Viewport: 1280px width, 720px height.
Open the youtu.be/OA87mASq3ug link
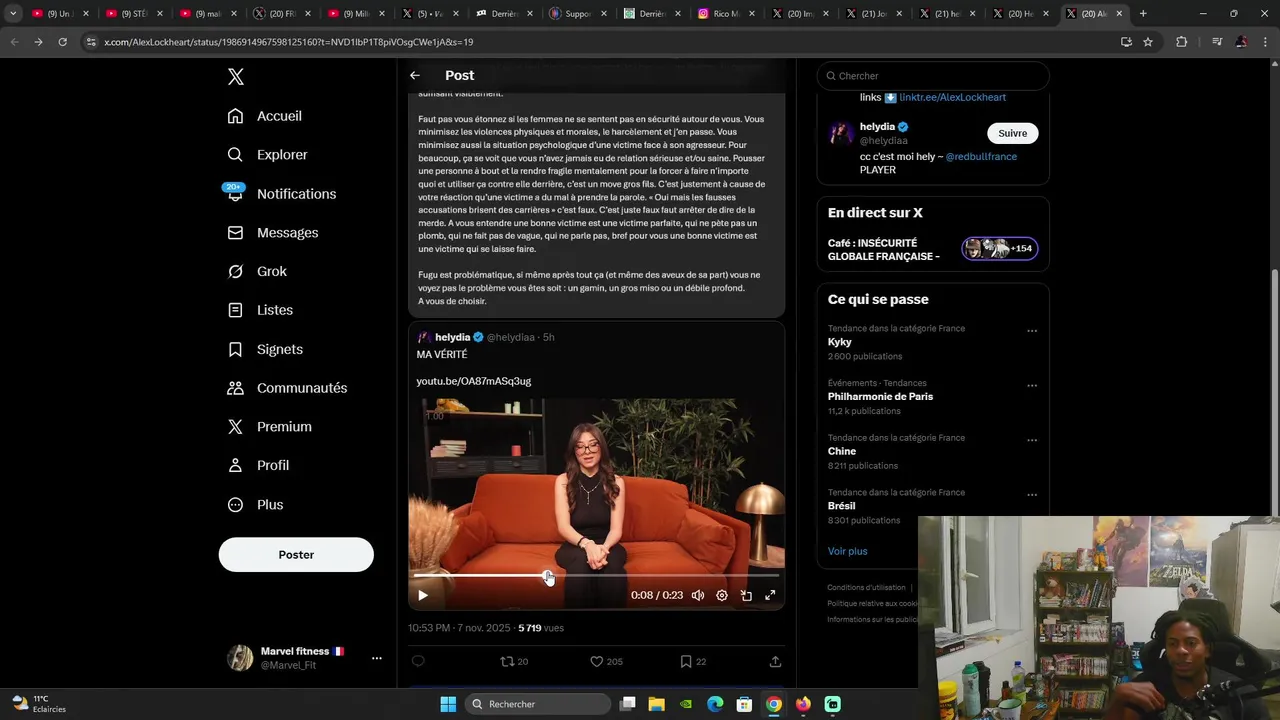tap(474, 381)
